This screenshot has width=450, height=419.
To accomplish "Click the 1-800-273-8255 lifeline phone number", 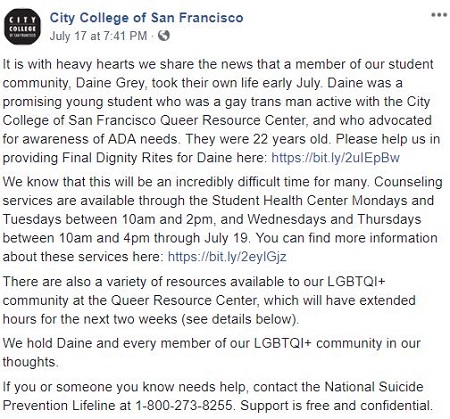I will point(183,405).
